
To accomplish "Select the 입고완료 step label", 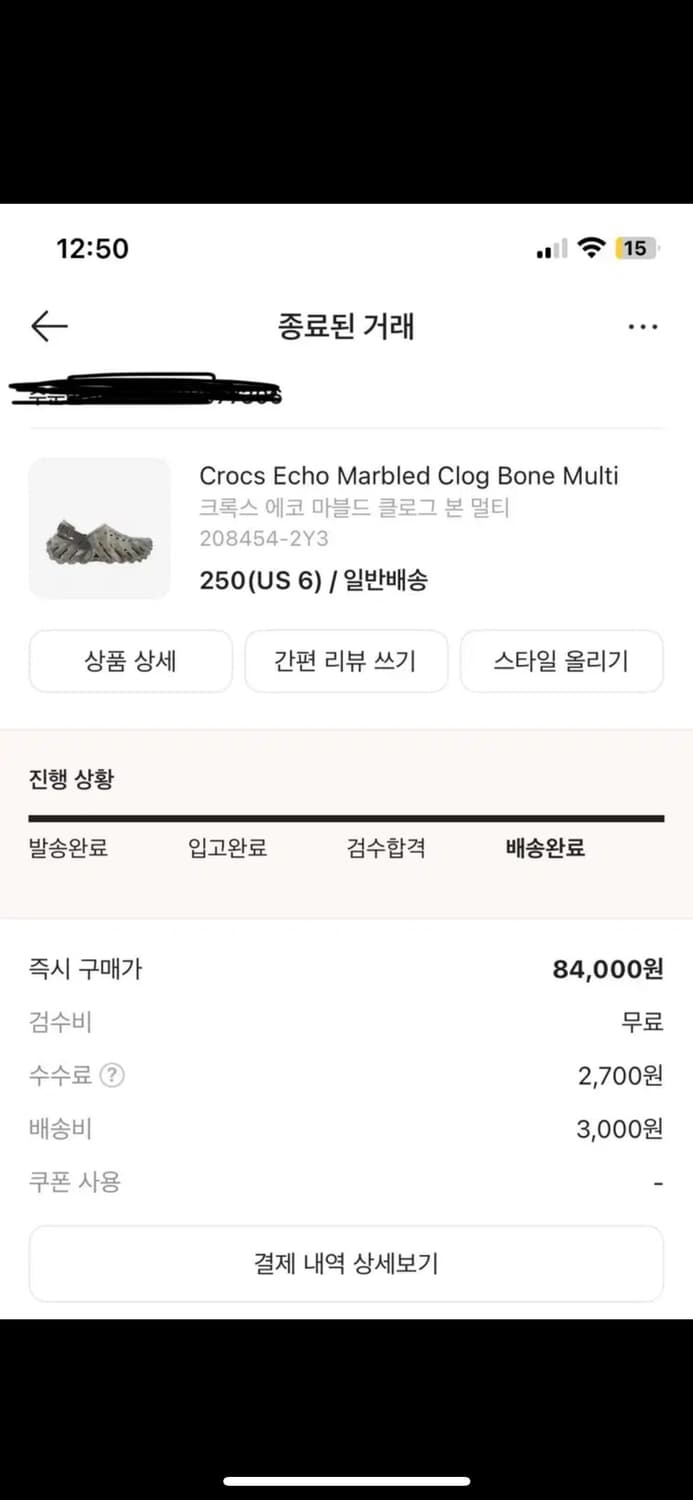I will pyautogui.click(x=228, y=847).
